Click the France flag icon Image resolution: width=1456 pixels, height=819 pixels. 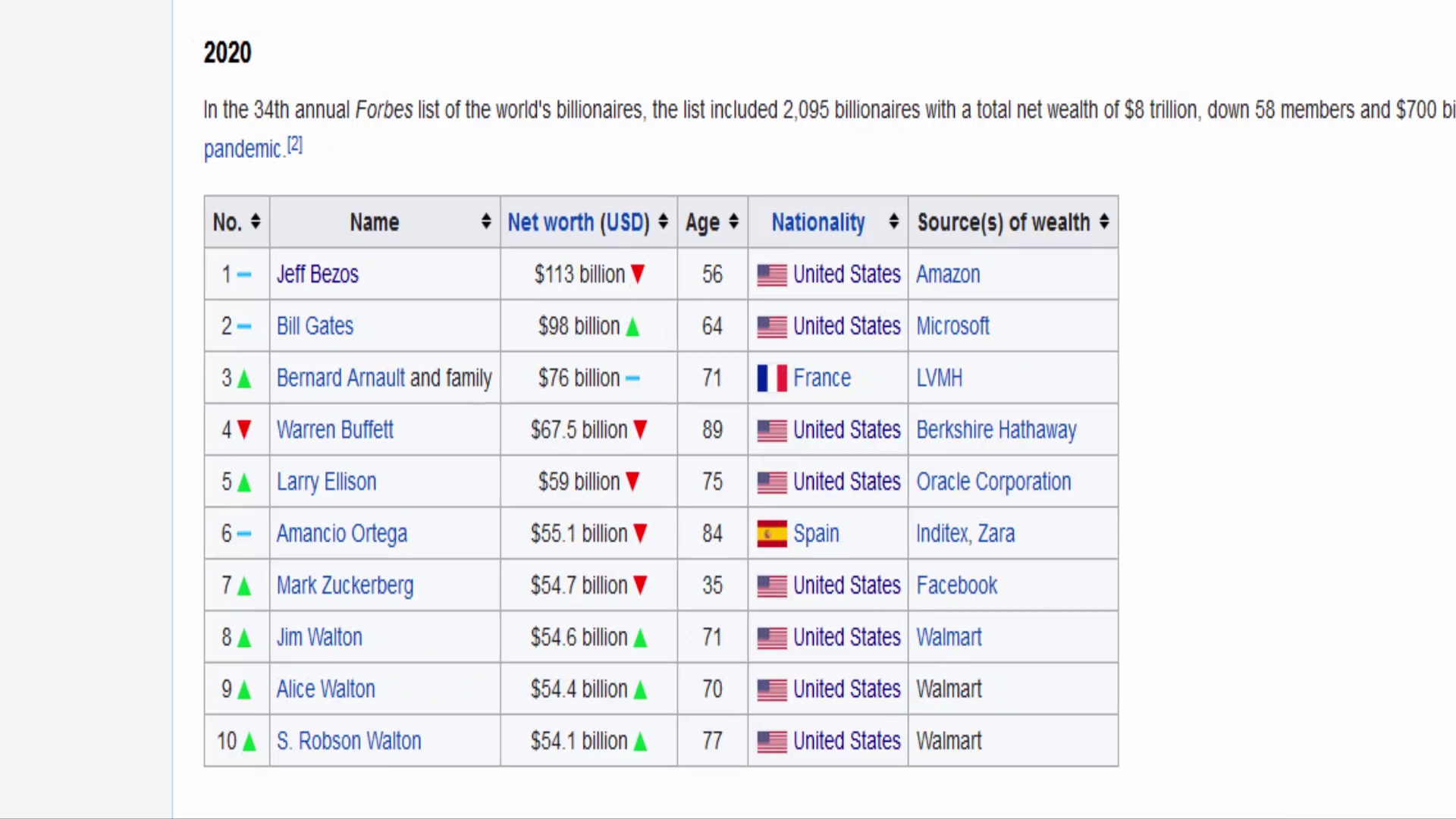772,378
